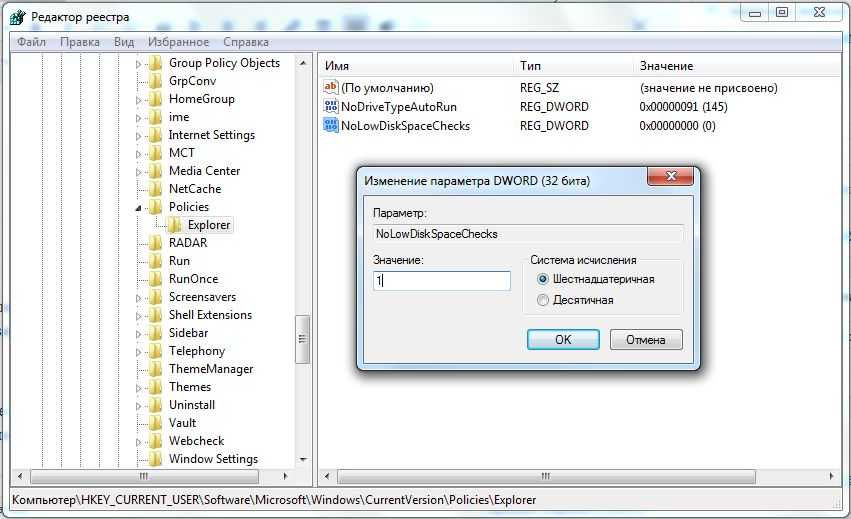Click the Значение value input field

(x=442, y=281)
